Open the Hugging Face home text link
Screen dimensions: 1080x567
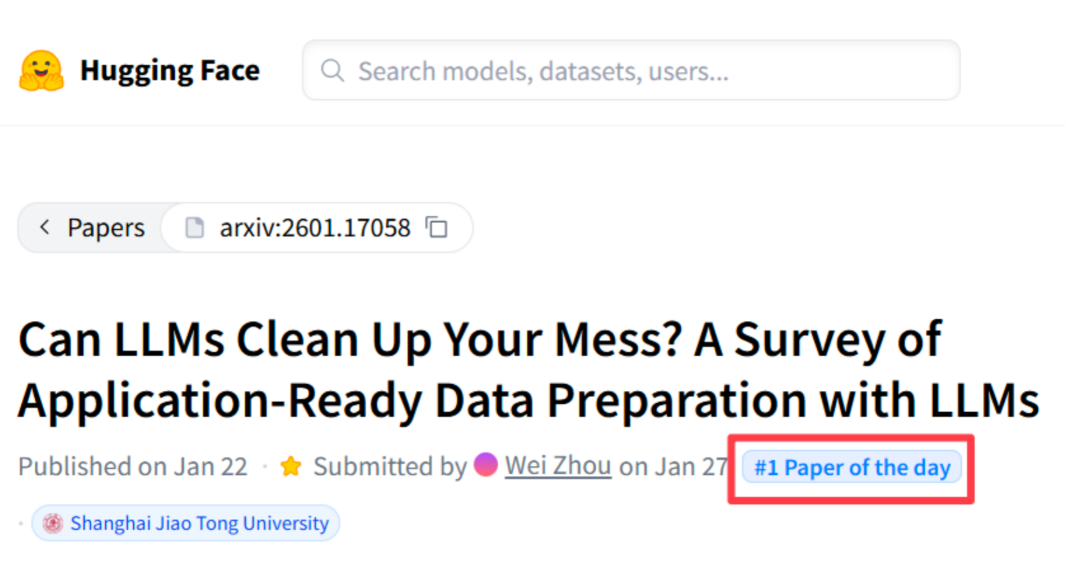tap(169, 71)
